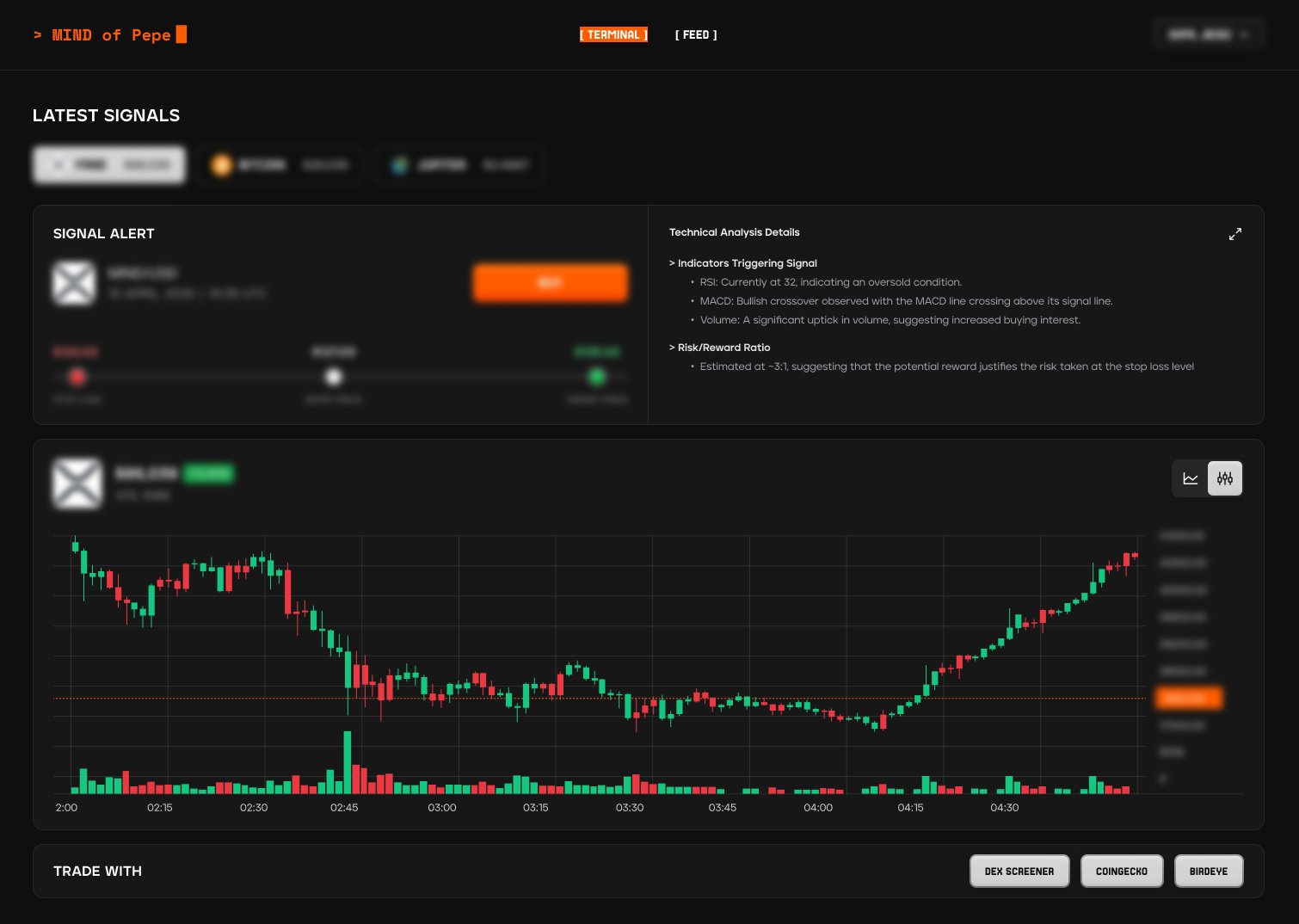Click the Bitcoin coin icon on its signal tab
This screenshot has height=924, width=1299.
pyautogui.click(x=222, y=164)
